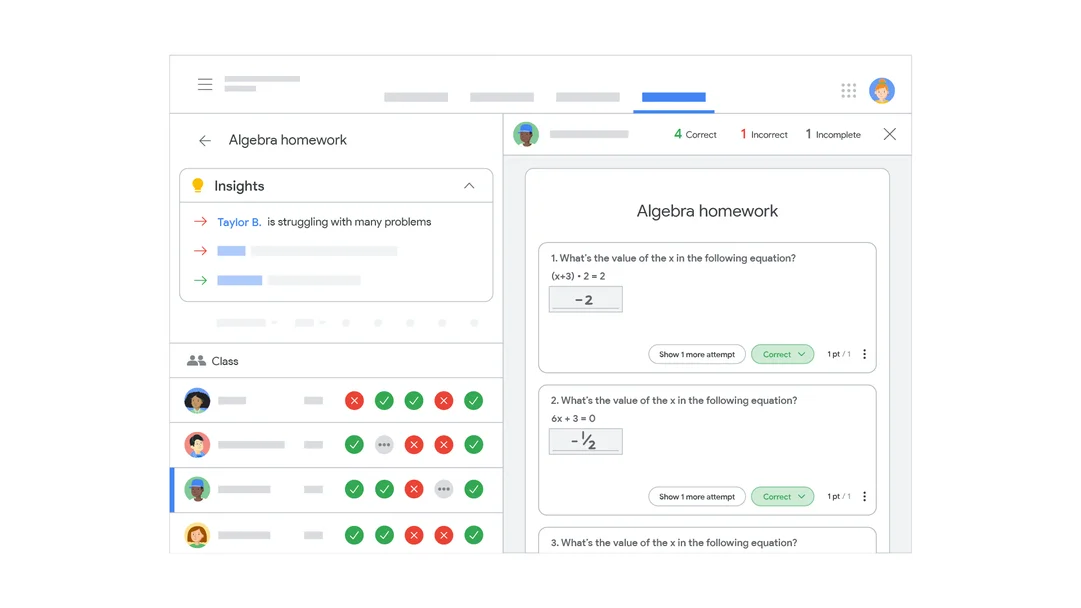Screen dimensions: 1081x608
Task: Open the Correct dropdown for question 1
Action: coord(782,354)
